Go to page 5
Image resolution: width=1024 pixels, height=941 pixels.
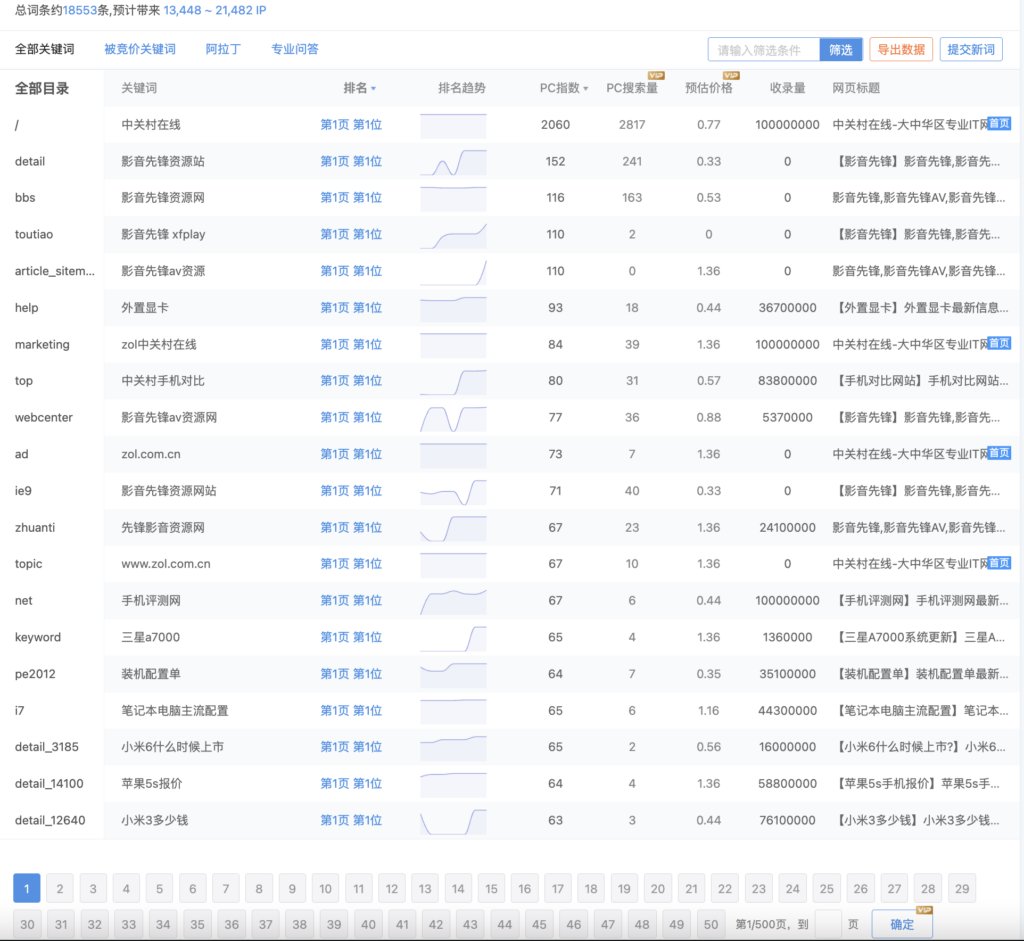pyautogui.click(x=159, y=888)
